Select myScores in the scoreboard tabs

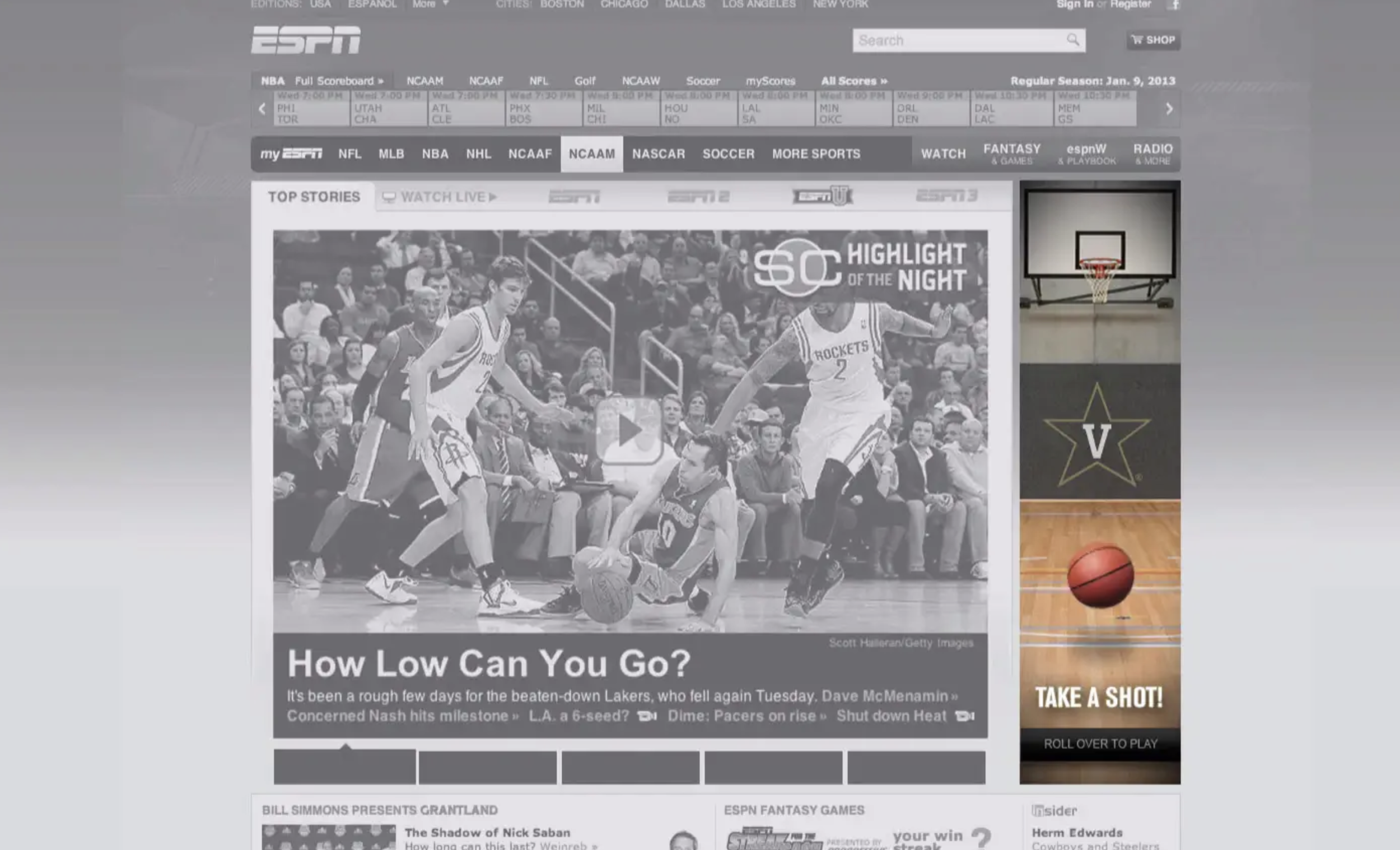point(771,81)
